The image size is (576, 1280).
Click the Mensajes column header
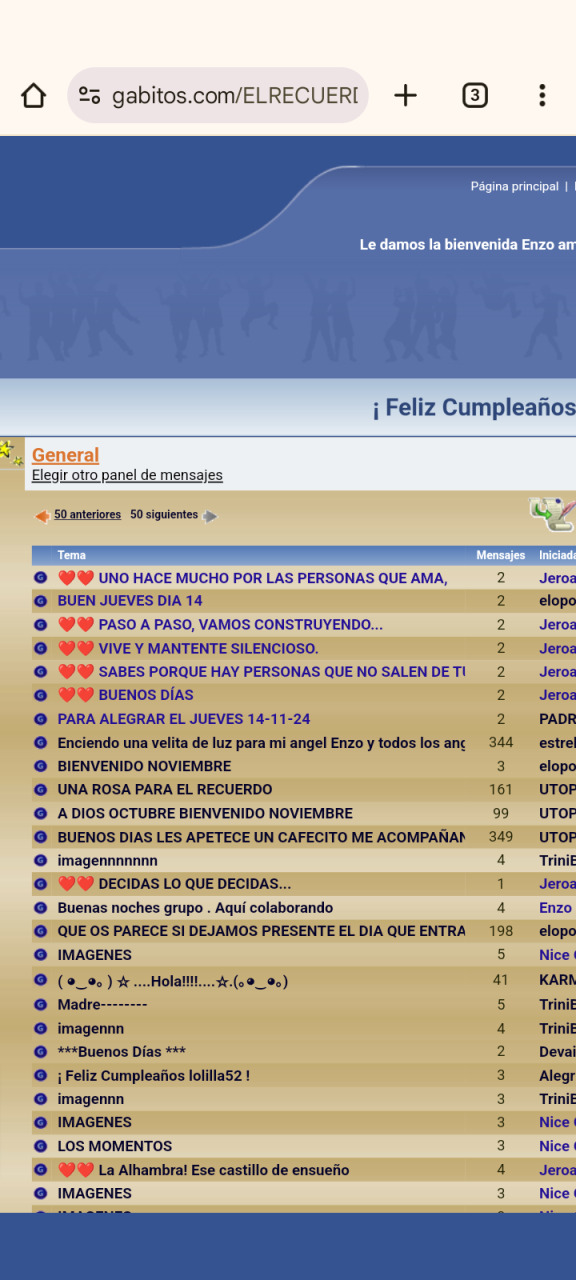500,555
